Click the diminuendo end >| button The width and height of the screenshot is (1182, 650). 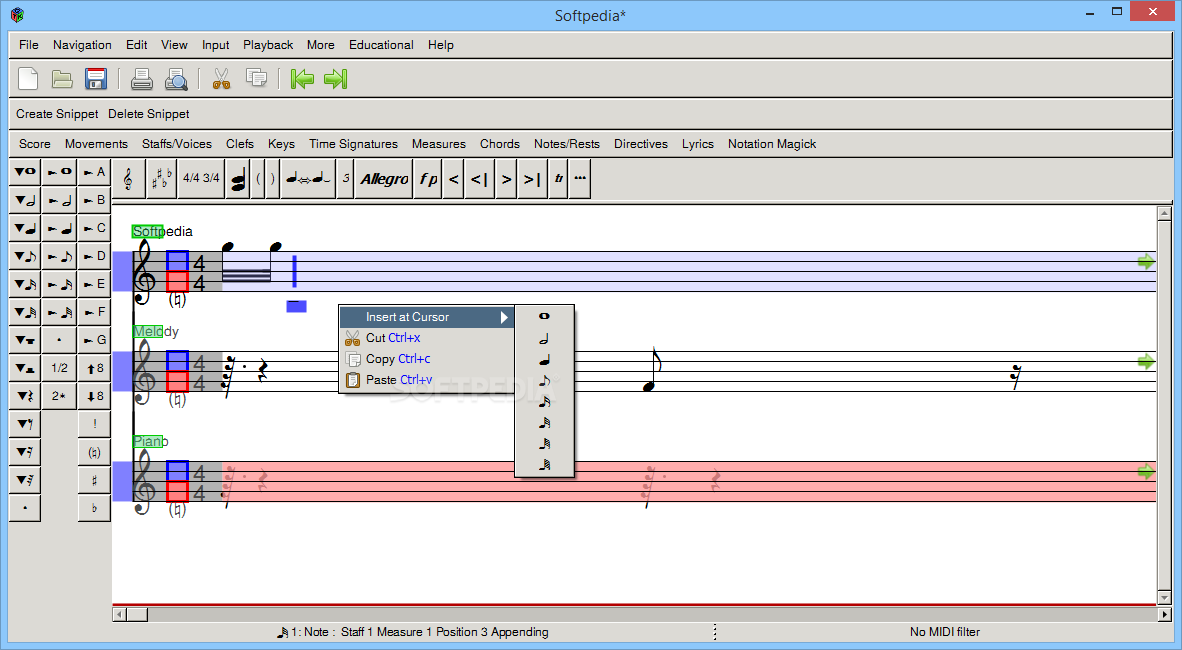coord(533,179)
